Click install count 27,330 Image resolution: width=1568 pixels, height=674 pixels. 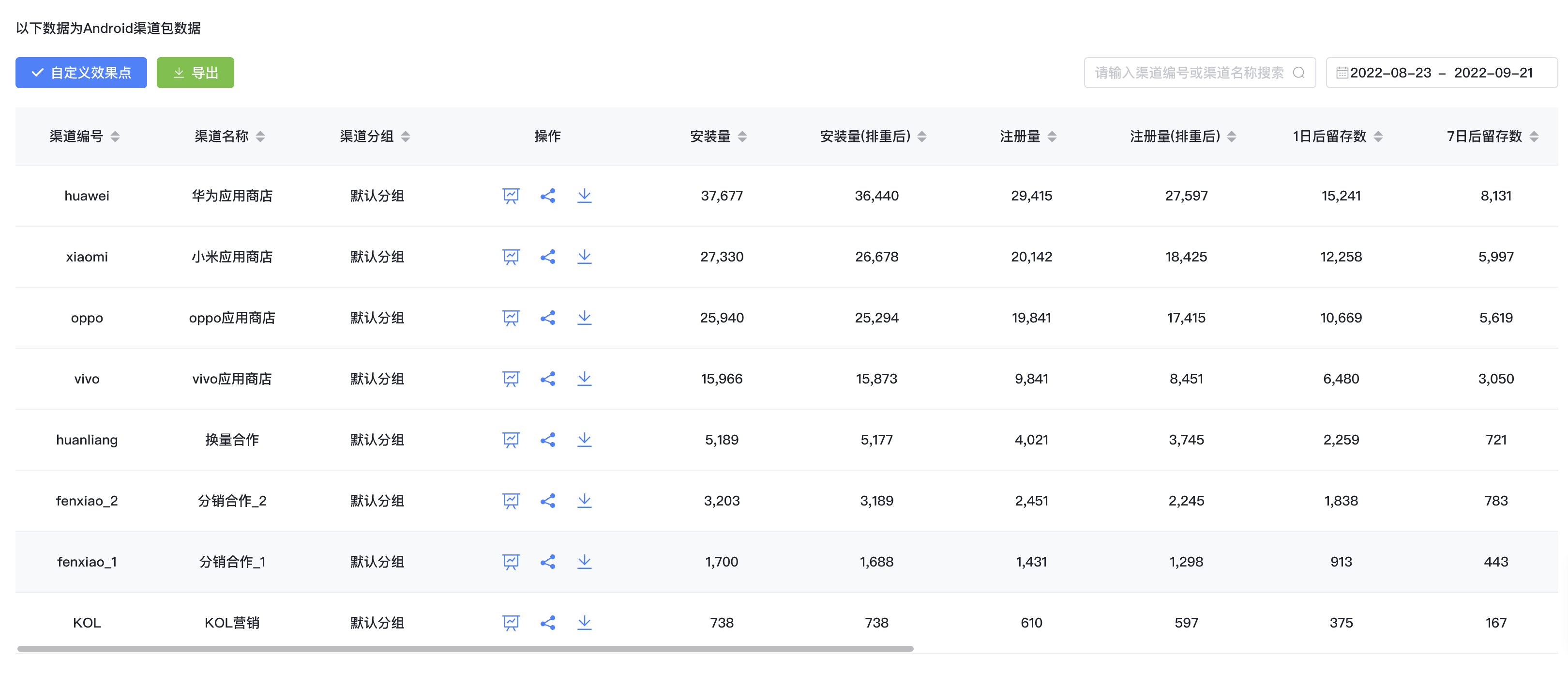click(x=722, y=256)
